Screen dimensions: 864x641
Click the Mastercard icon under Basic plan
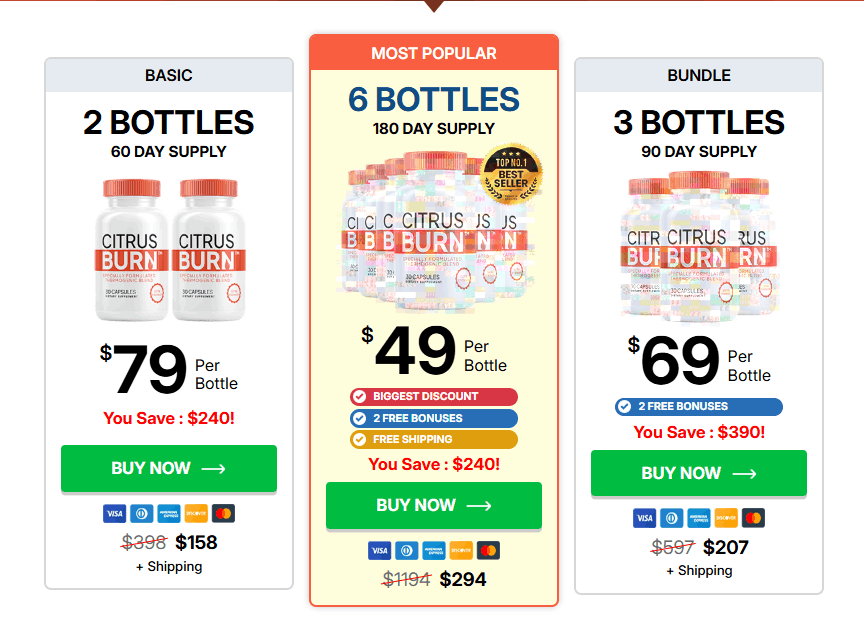click(222, 513)
